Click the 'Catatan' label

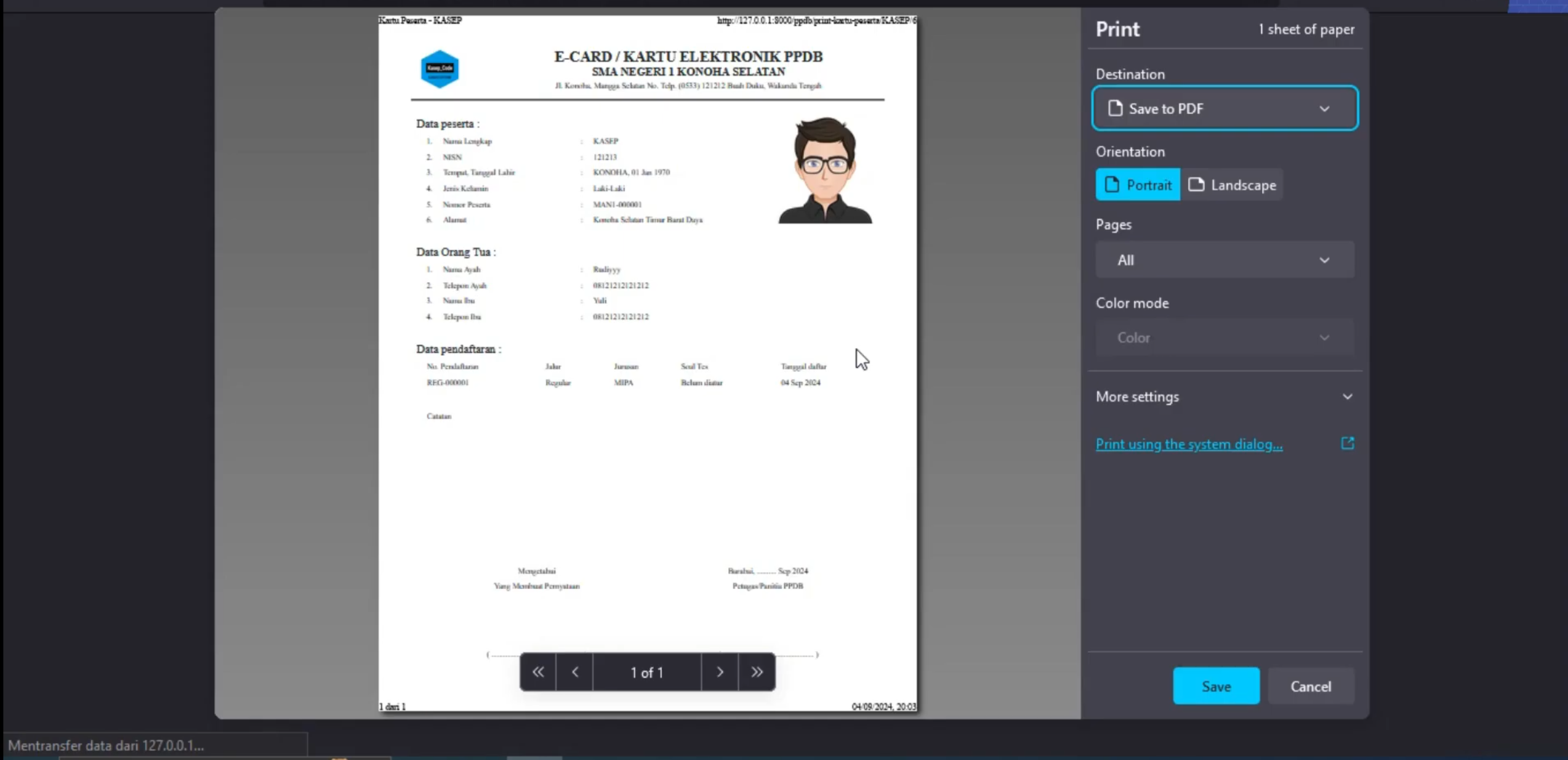[439, 416]
